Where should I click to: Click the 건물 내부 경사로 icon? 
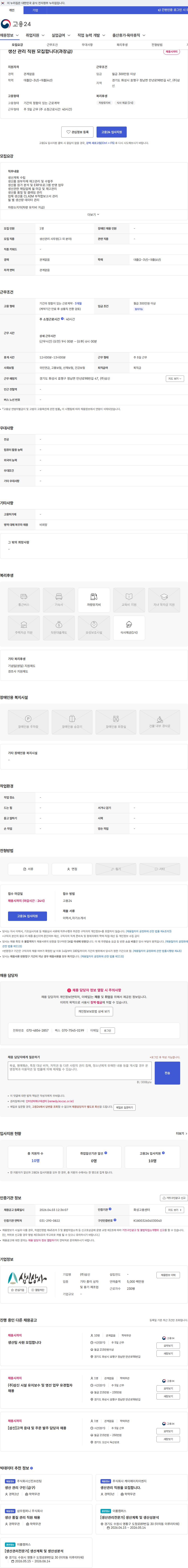(x=159, y=722)
